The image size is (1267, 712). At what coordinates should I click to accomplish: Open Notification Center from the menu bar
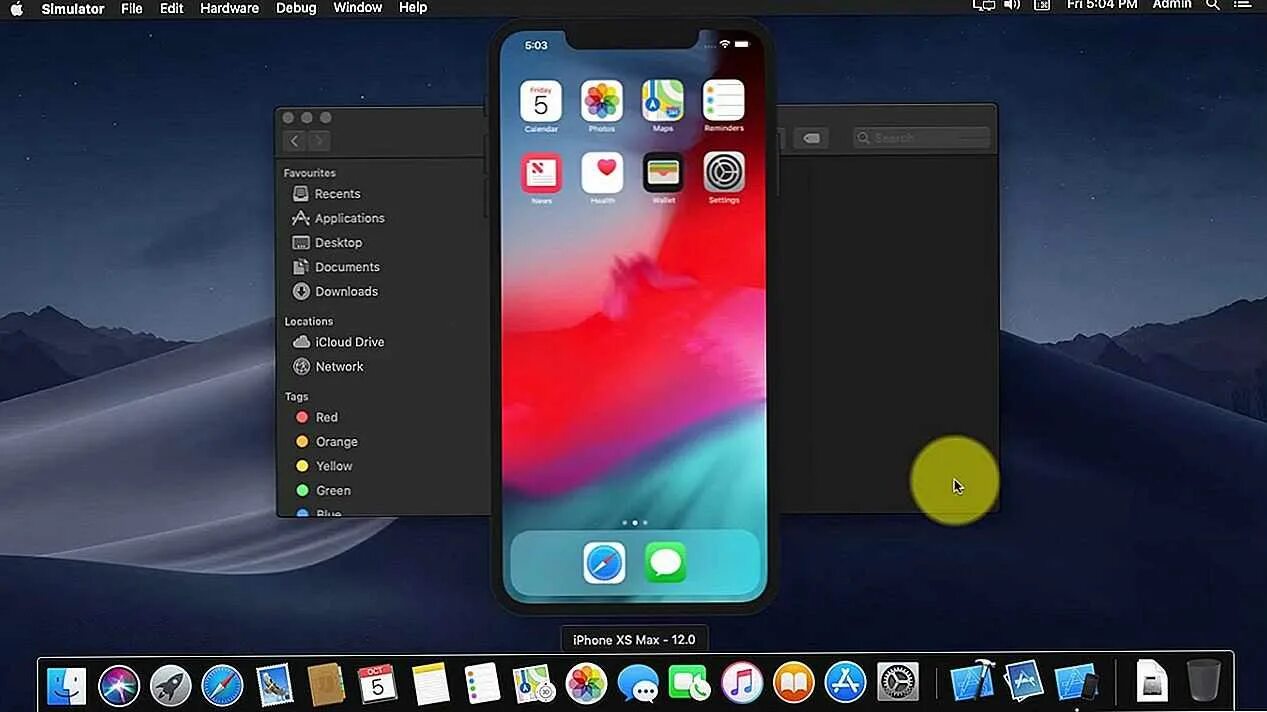pyautogui.click(x=1243, y=5)
